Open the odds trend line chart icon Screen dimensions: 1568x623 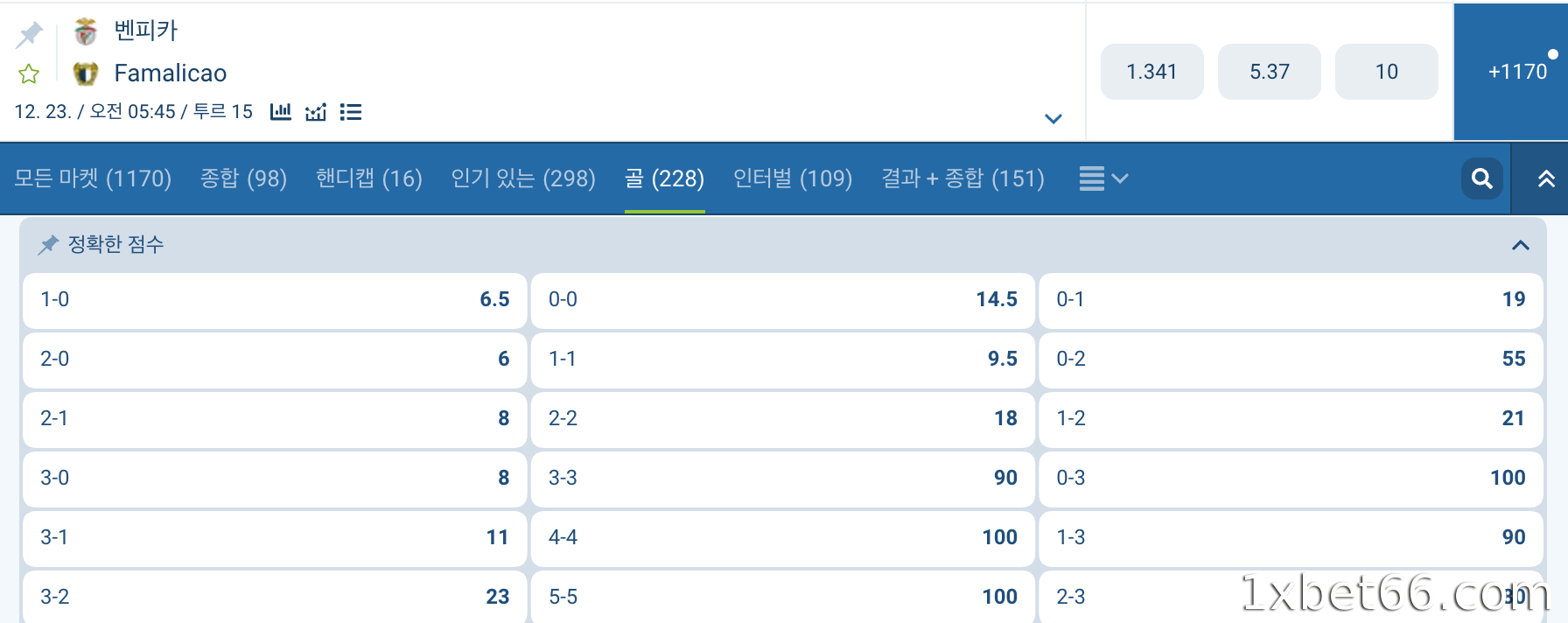pyautogui.click(x=315, y=112)
